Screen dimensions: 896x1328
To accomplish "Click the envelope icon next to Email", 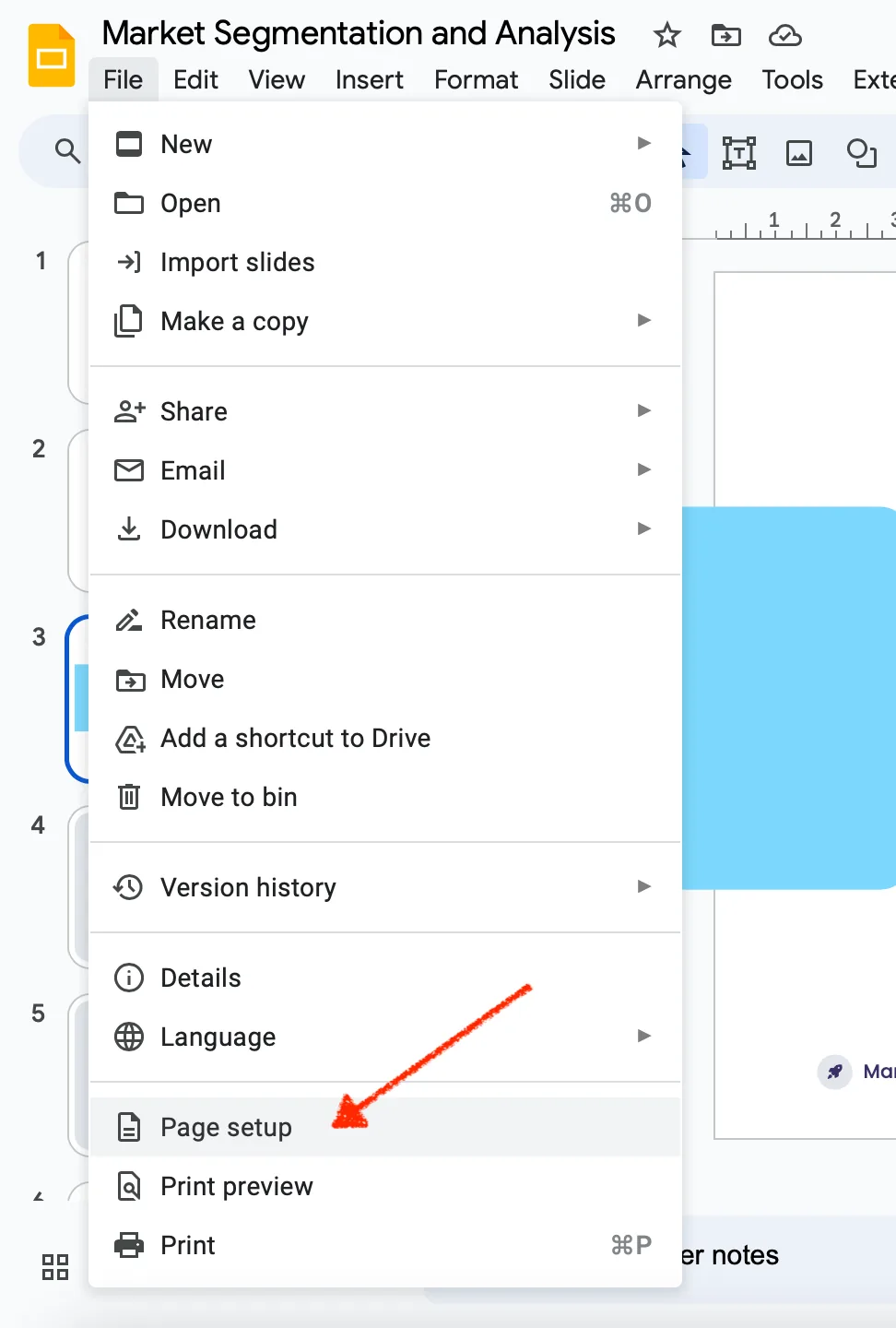I will (129, 470).
